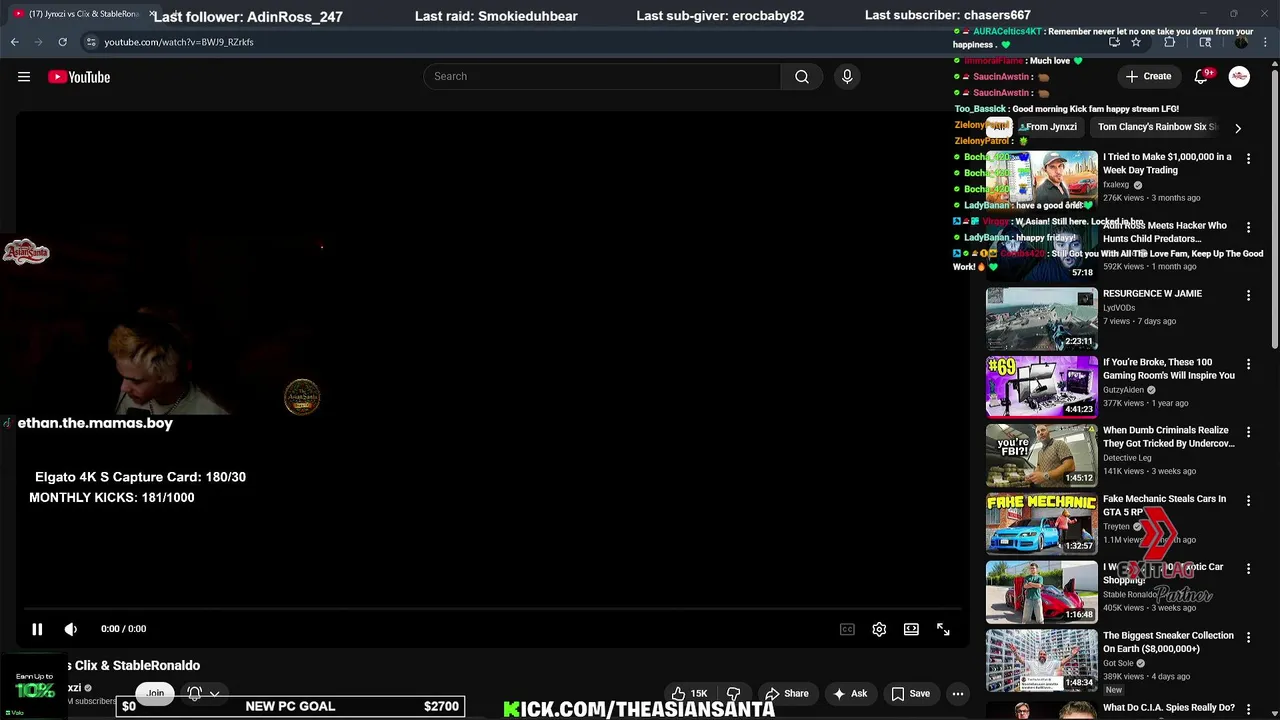Open the GutzyAiden channel link
This screenshot has height=720, width=1280.
click(1123, 390)
